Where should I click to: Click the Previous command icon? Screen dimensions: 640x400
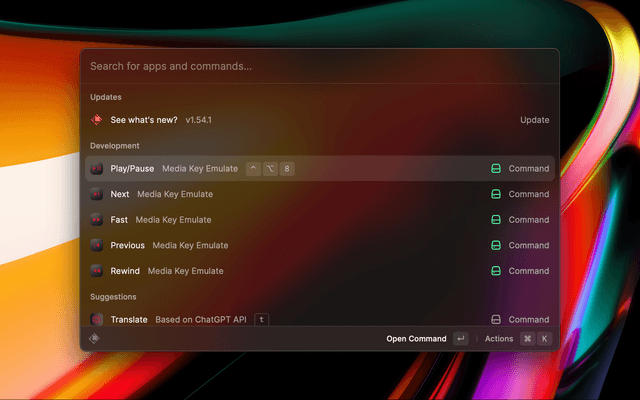tap(97, 245)
